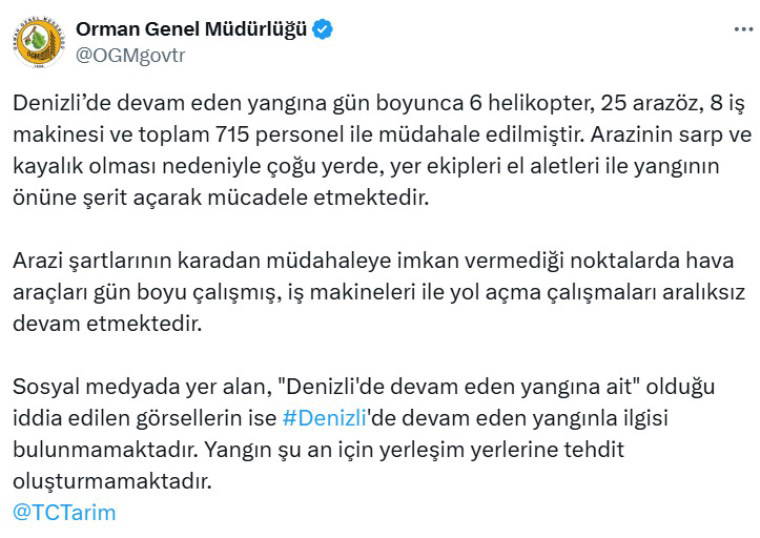Click the single word "oluşturmamaktadır."

(112, 482)
